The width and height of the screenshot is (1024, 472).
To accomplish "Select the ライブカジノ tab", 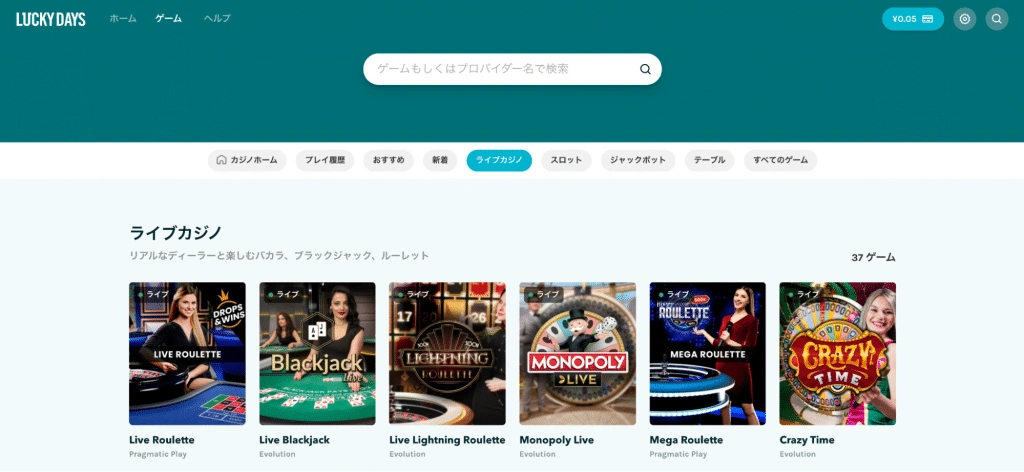I will coord(499,161).
